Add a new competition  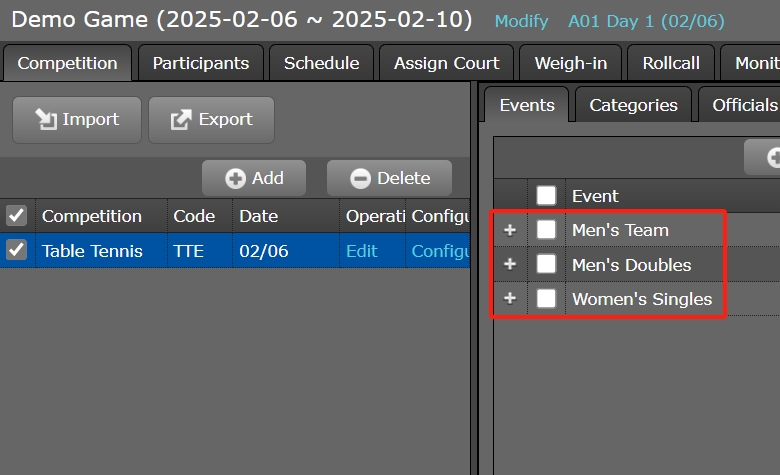(254, 178)
